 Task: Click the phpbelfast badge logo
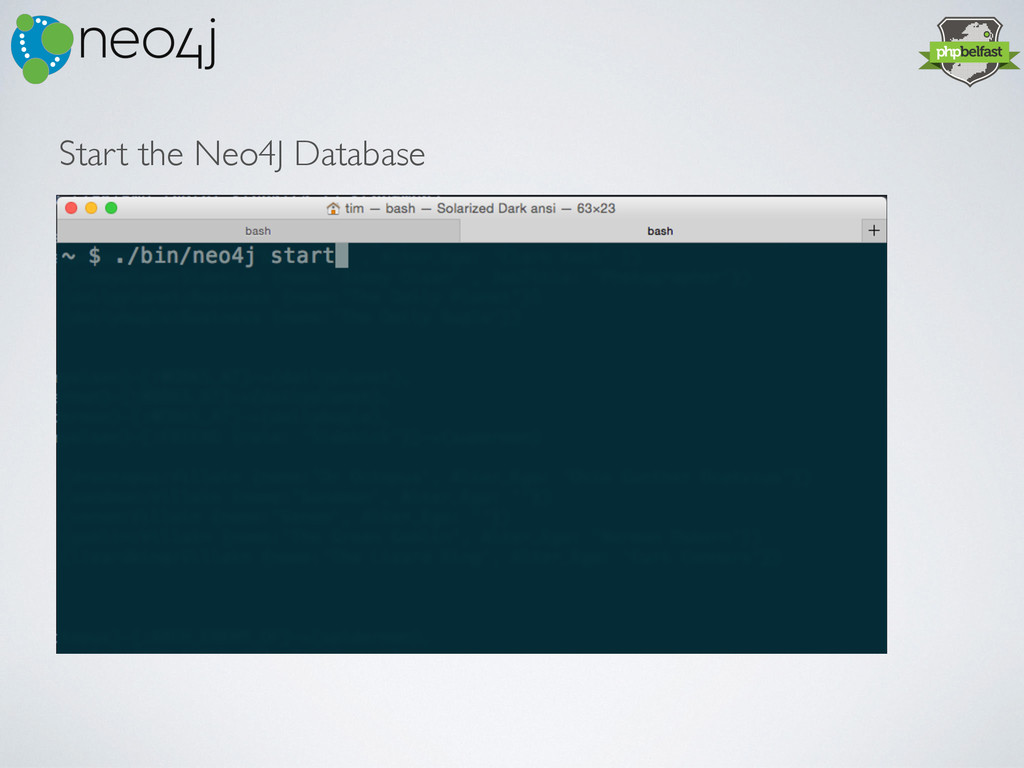click(969, 52)
